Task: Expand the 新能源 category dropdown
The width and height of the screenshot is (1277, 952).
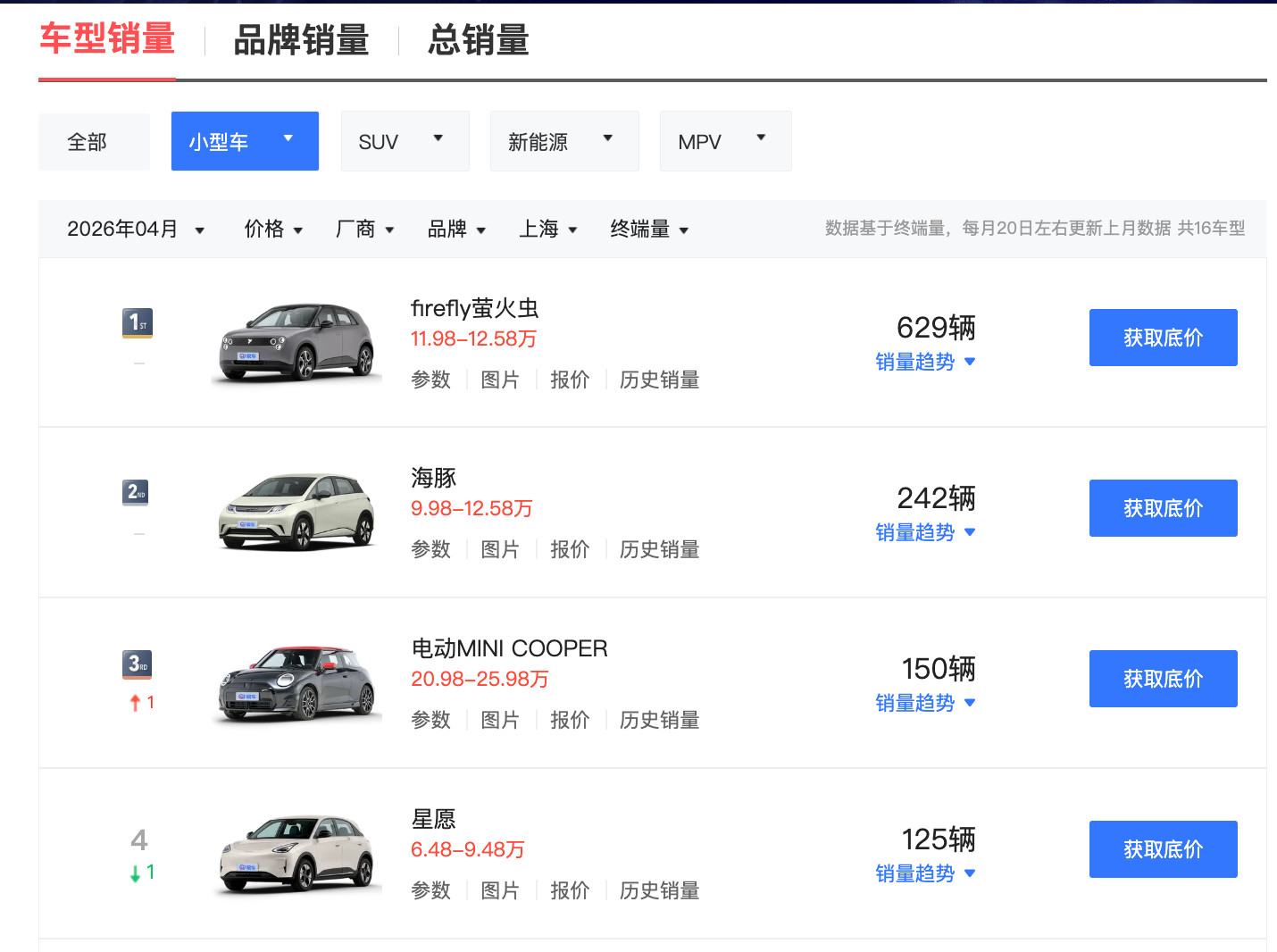Action: click(x=564, y=141)
